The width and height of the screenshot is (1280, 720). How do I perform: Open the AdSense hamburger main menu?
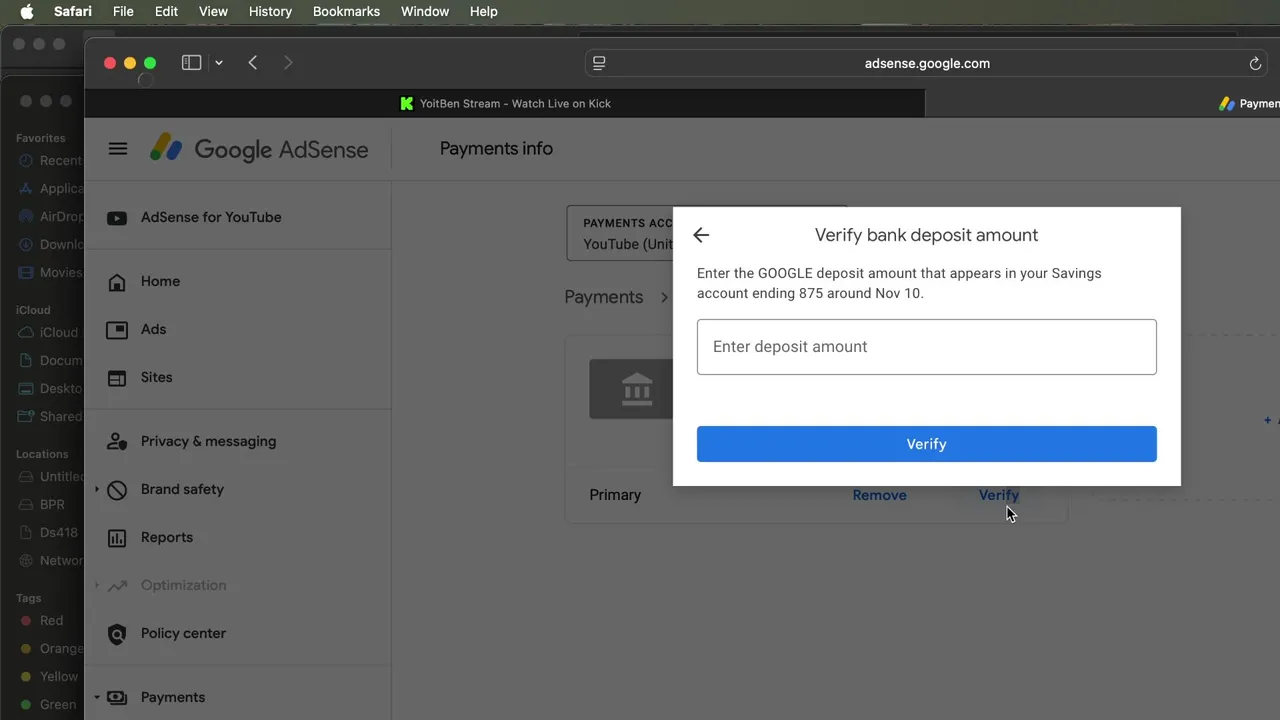118,149
